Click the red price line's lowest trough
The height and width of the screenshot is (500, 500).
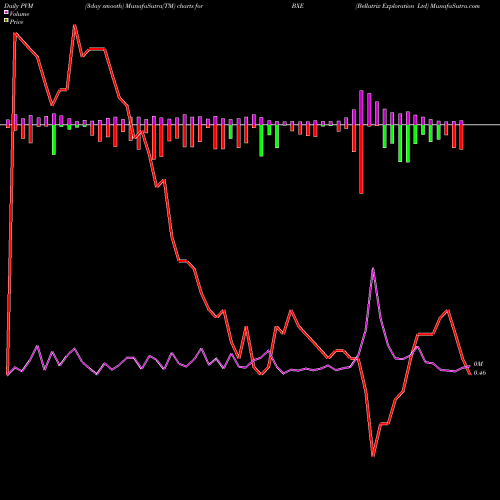pyautogui.click(x=373, y=455)
